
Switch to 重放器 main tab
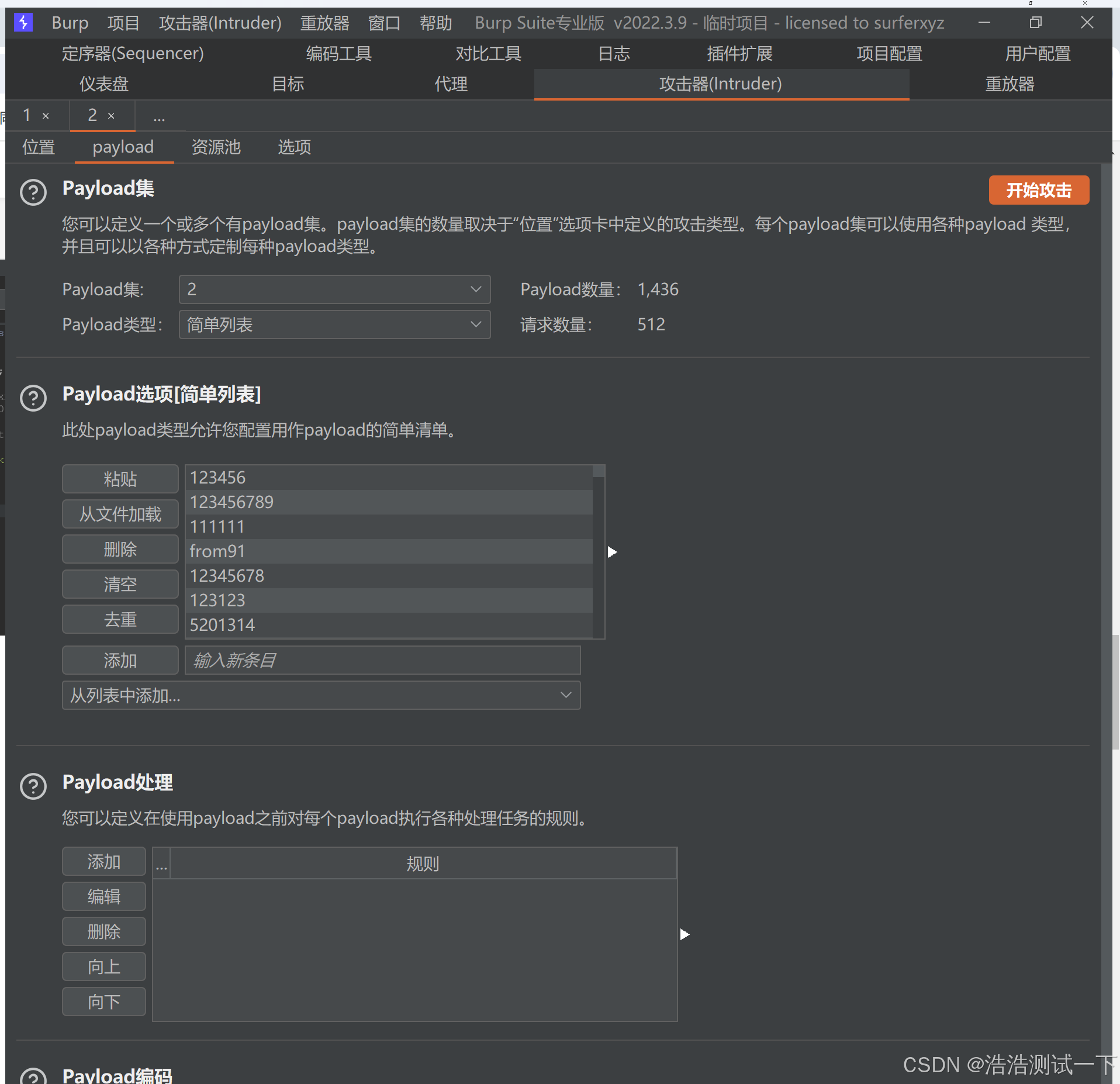tap(1010, 84)
